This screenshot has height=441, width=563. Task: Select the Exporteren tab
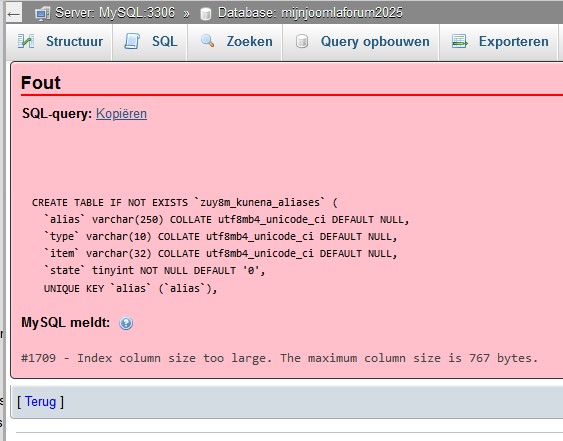pos(498,42)
